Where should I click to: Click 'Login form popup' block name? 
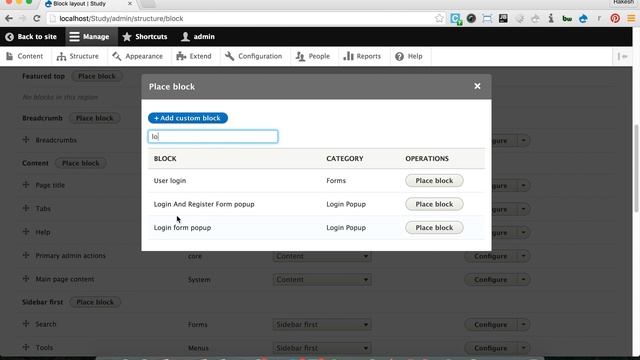pos(182,228)
